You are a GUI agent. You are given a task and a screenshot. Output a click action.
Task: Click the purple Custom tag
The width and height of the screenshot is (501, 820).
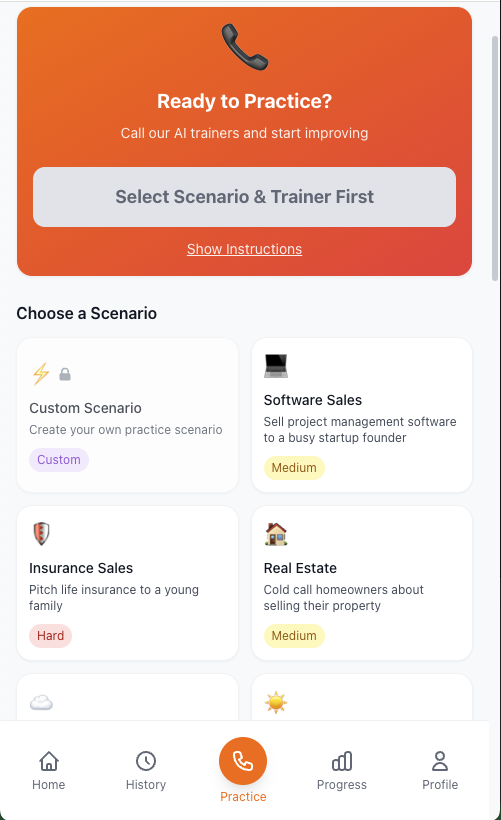pos(59,460)
